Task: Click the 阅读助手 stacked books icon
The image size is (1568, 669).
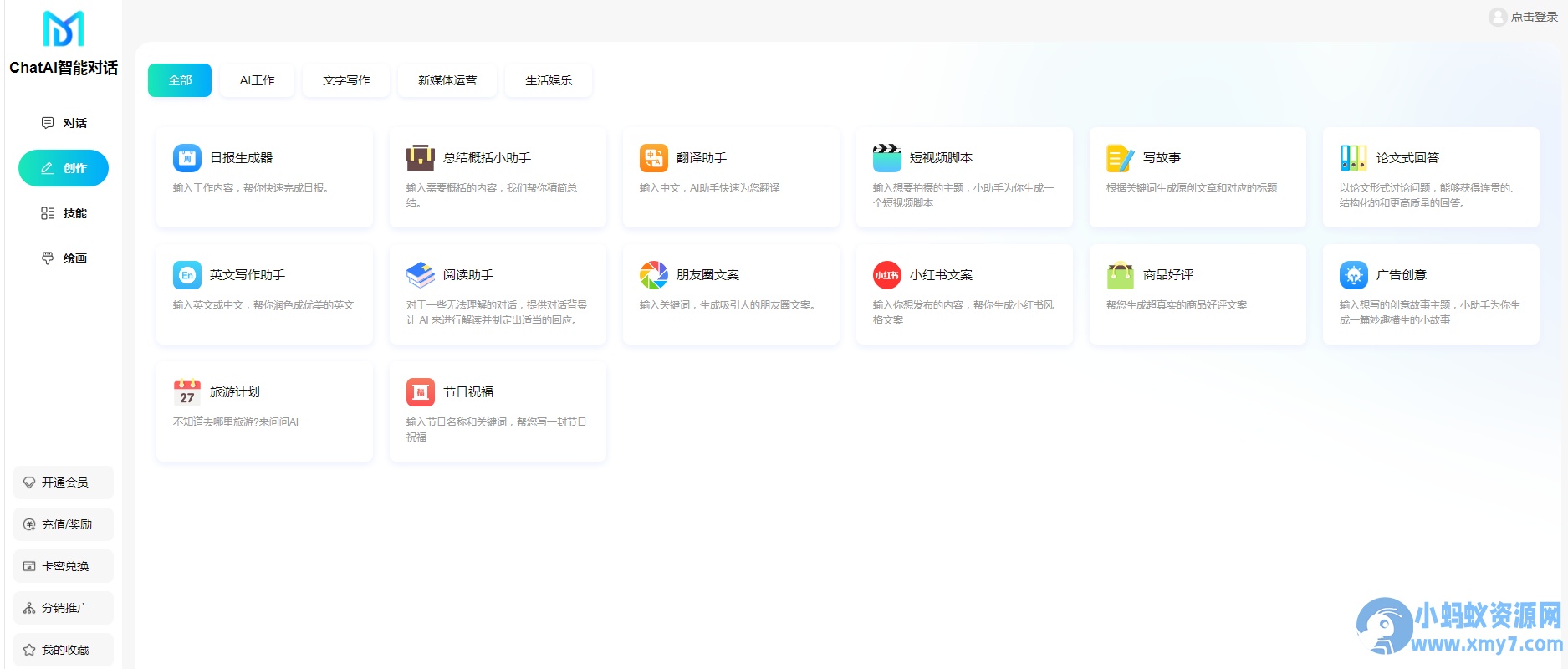Action: (420, 274)
